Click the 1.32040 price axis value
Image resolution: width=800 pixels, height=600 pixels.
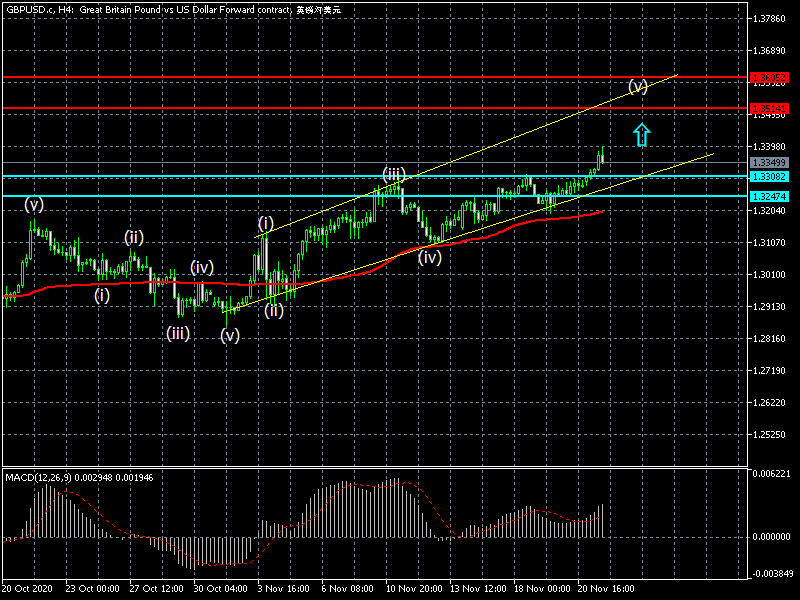coord(769,210)
